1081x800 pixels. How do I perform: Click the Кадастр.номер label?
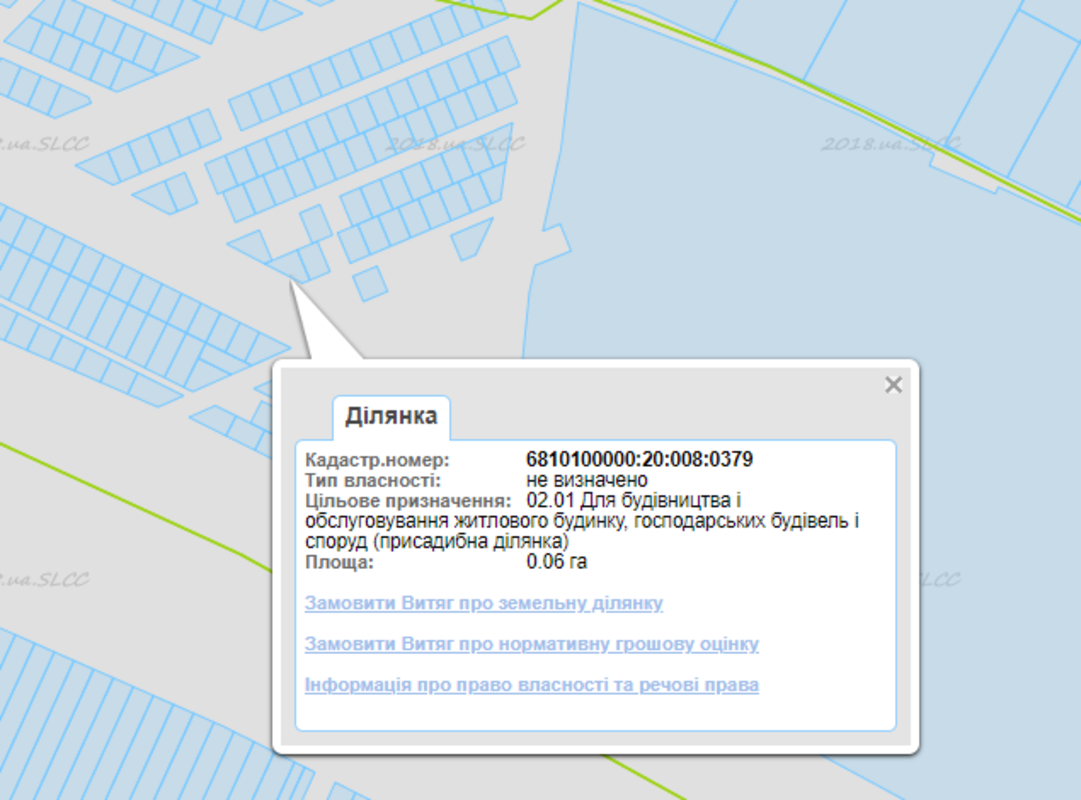[378, 460]
